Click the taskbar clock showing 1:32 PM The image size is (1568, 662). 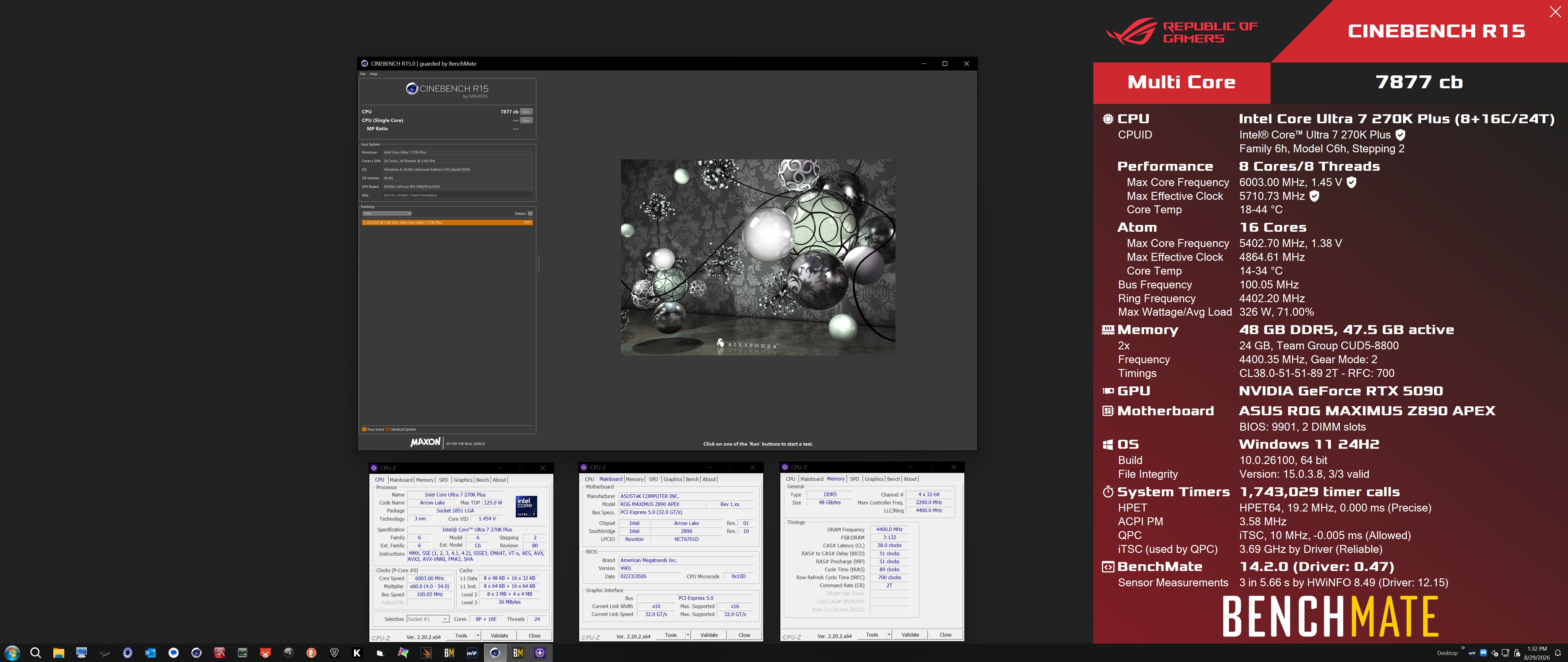pos(1537,653)
